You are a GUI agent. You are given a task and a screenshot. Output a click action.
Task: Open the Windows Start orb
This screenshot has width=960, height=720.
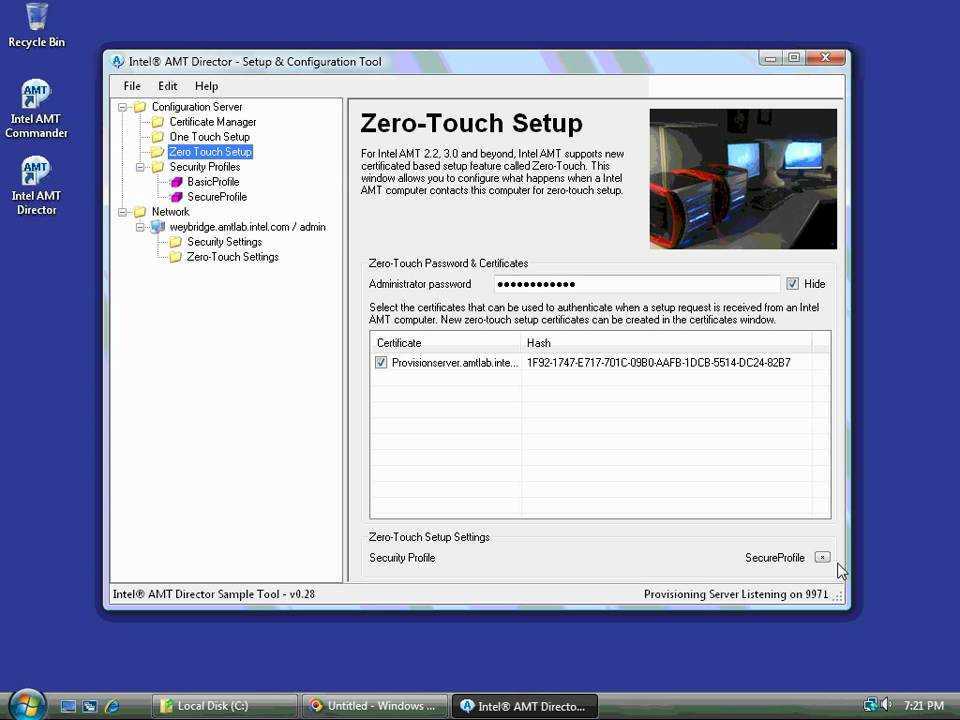27,705
